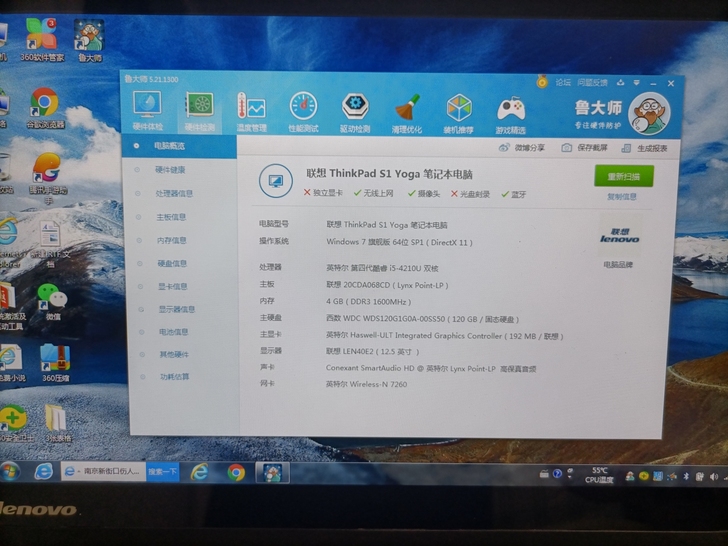
Task: Select the 硬件检测 hardware detection icon
Action: (200, 111)
